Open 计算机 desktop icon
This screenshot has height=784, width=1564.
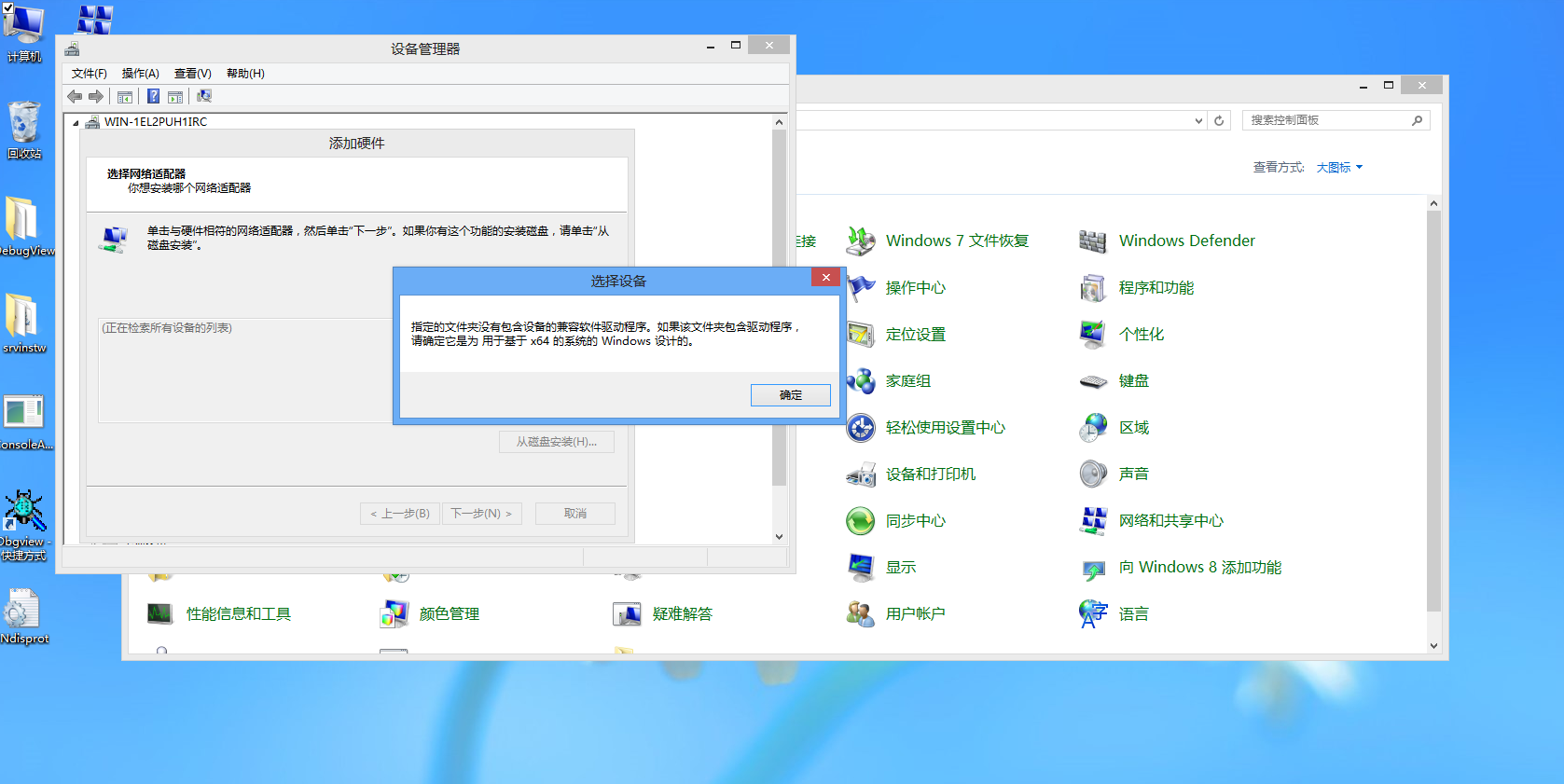point(24,34)
